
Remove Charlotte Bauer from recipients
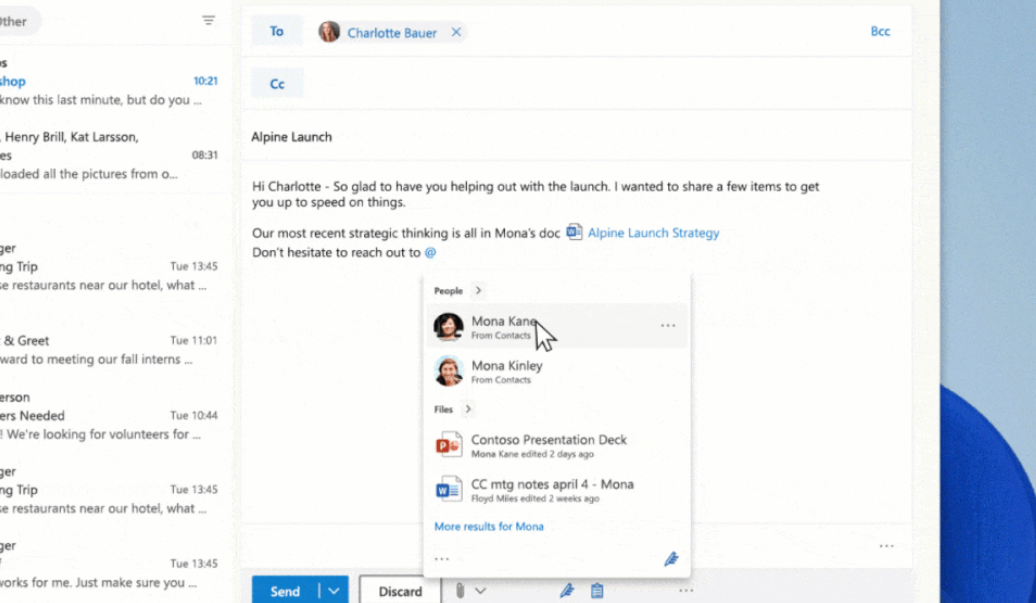(456, 32)
